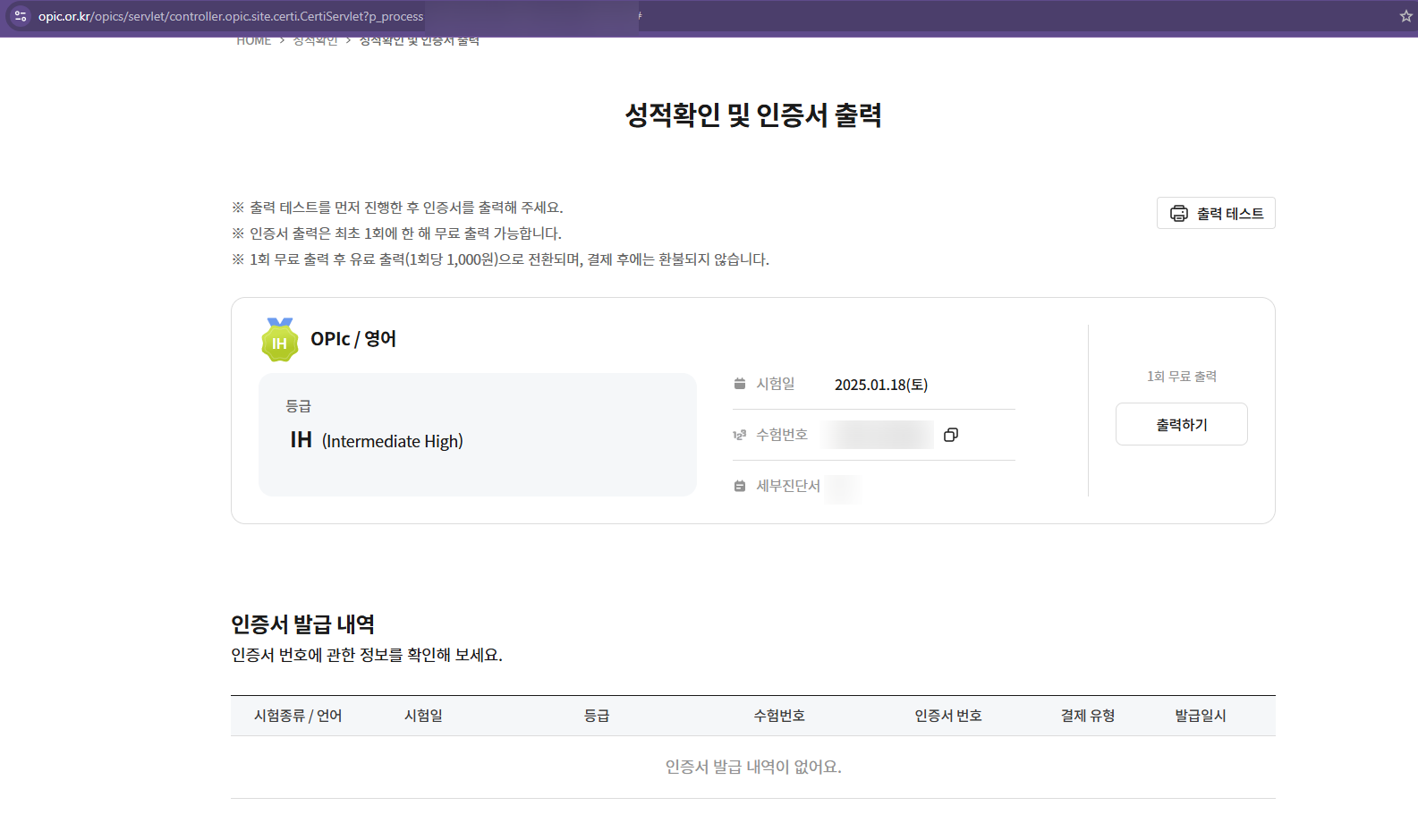Copy 수험번호 with the copy icon

(x=951, y=435)
